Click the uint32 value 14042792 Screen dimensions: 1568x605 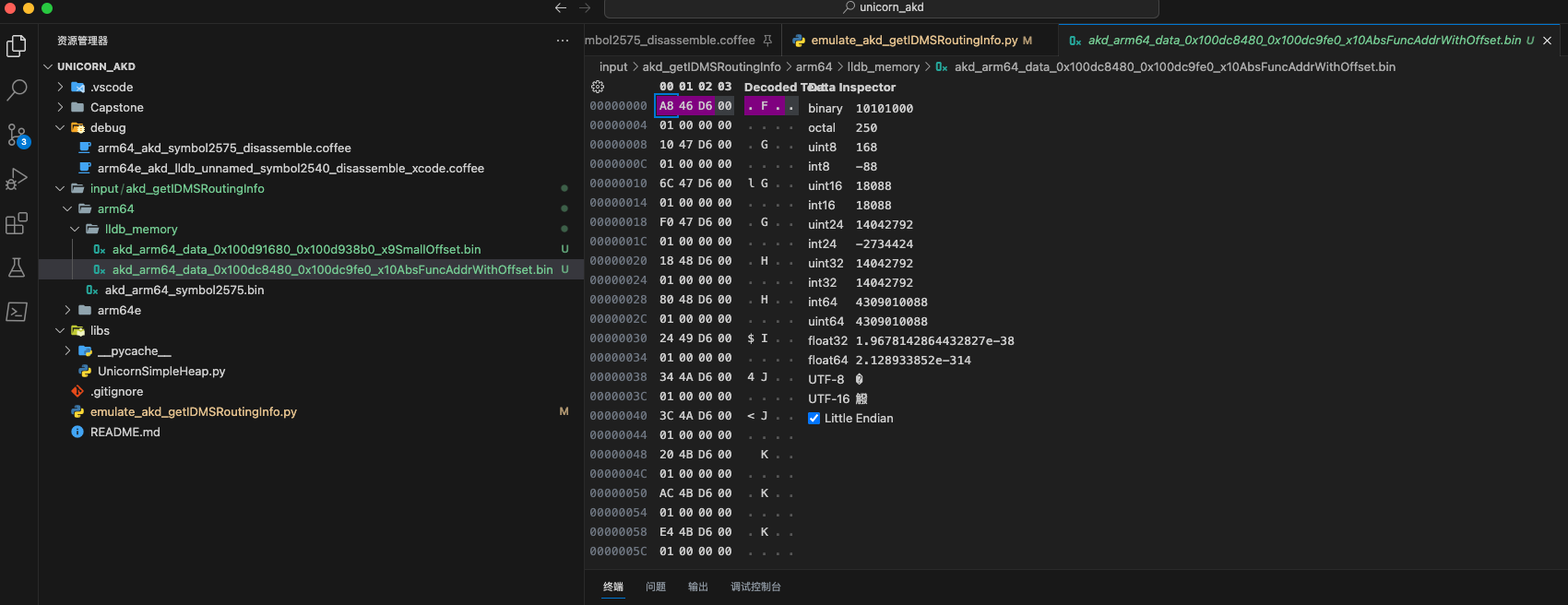point(884,263)
